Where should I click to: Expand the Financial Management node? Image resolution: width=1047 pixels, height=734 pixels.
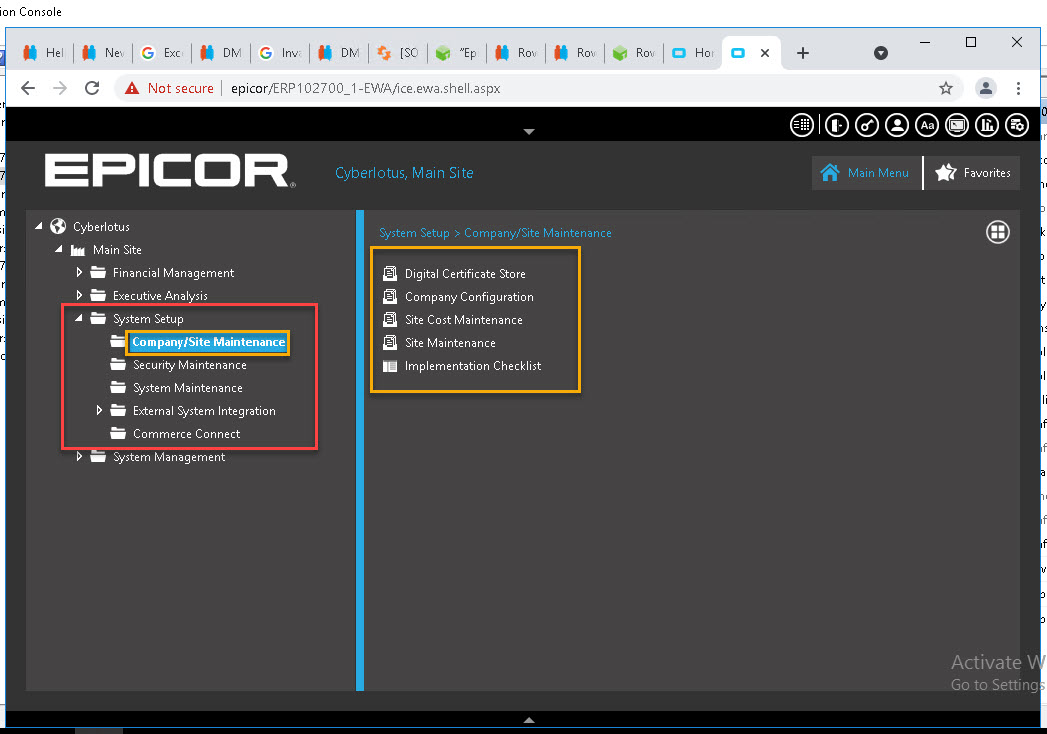[79, 272]
